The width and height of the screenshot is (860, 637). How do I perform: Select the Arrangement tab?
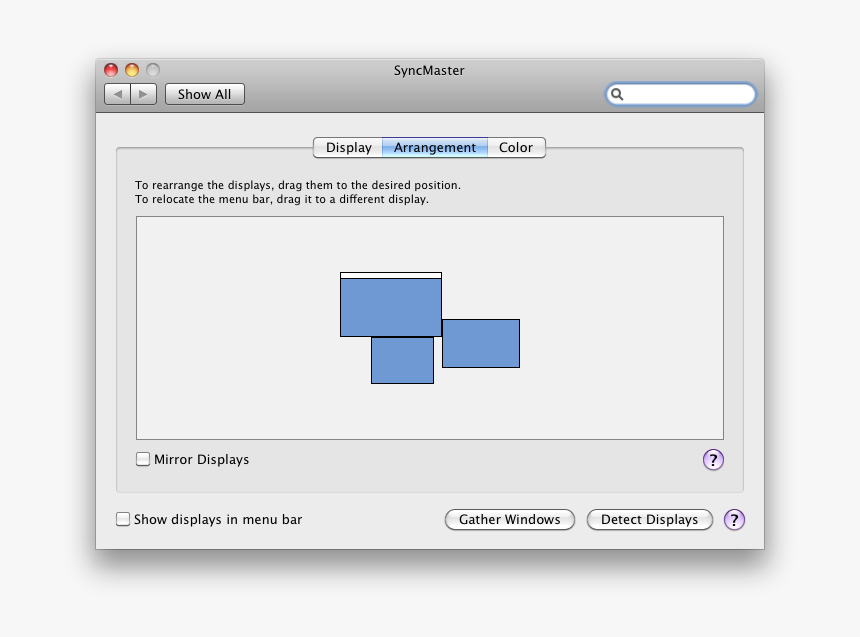tap(435, 147)
